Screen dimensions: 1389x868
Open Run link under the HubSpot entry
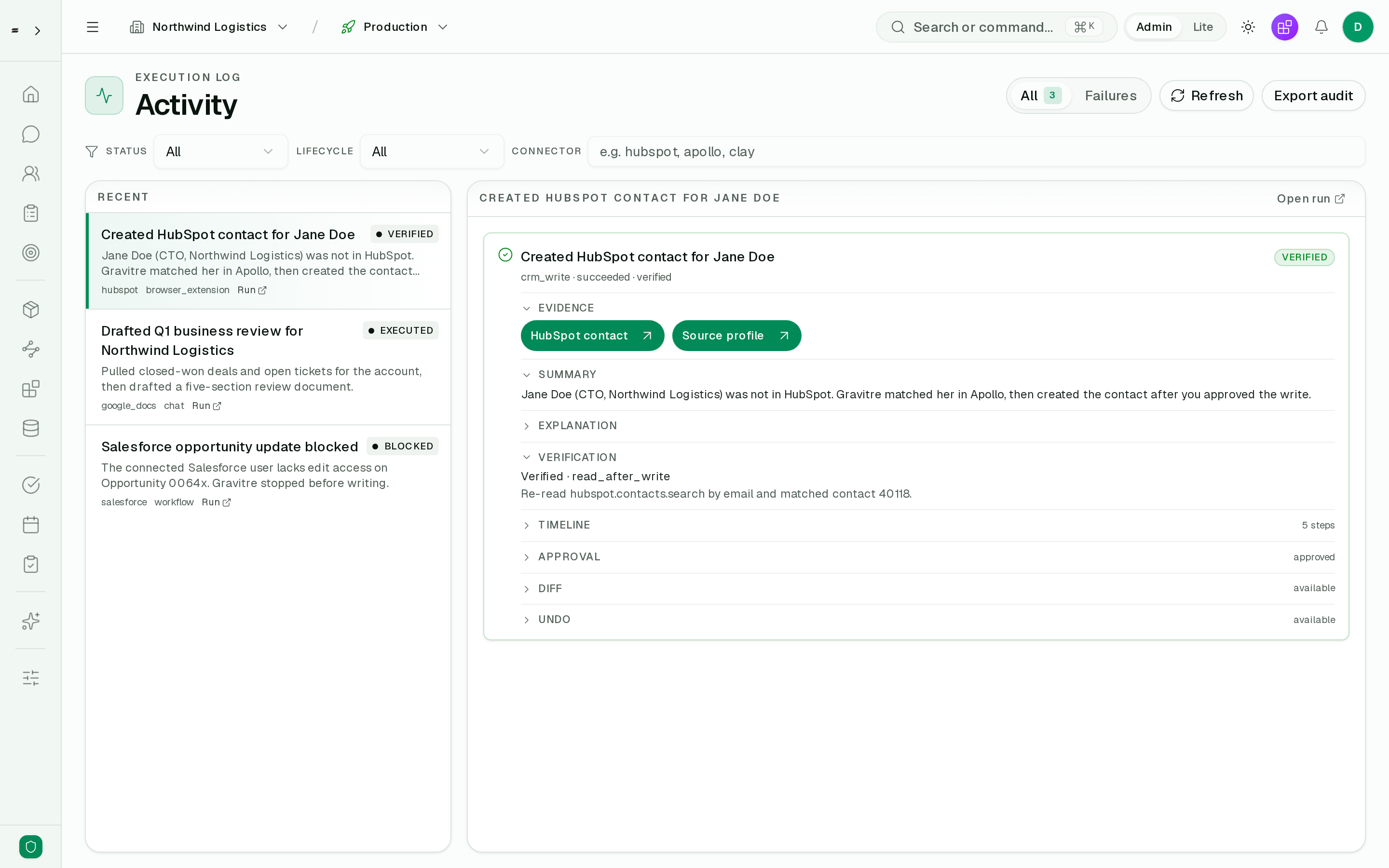pos(252,290)
